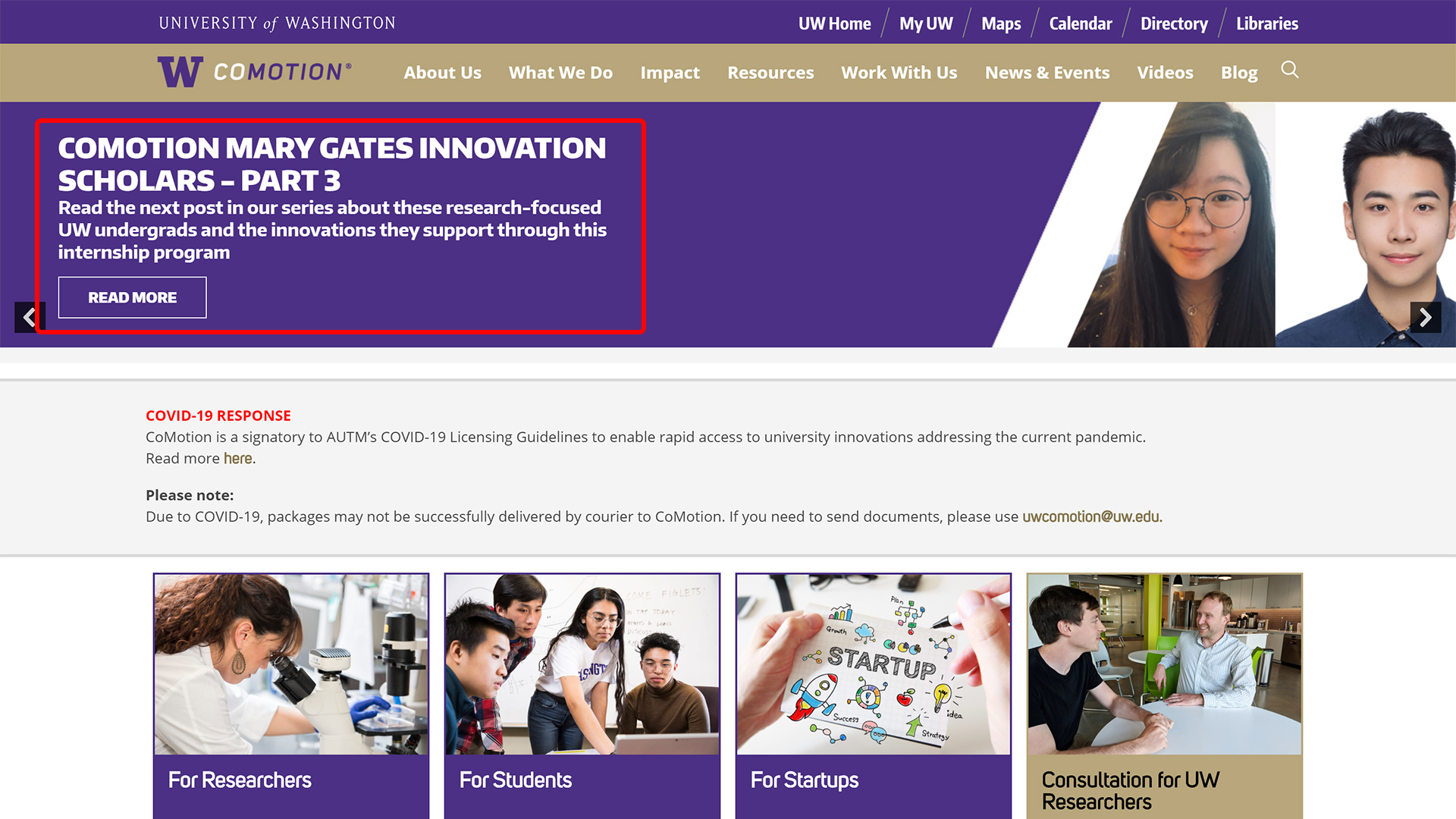Visit the Blog page
Image resolution: width=1456 pixels, height=819 pixels.
click(x=1239, y=73)
